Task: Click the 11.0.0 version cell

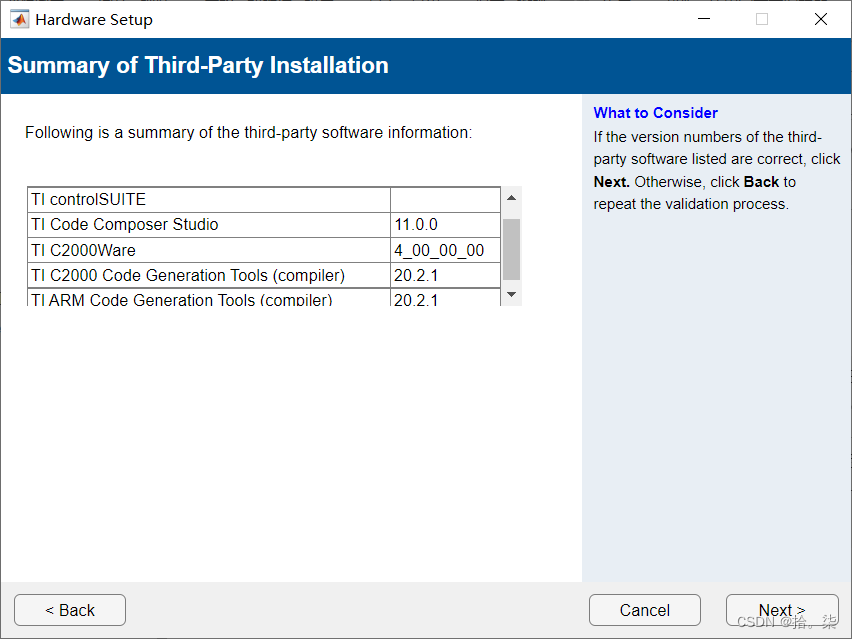Action: (446, 224)
